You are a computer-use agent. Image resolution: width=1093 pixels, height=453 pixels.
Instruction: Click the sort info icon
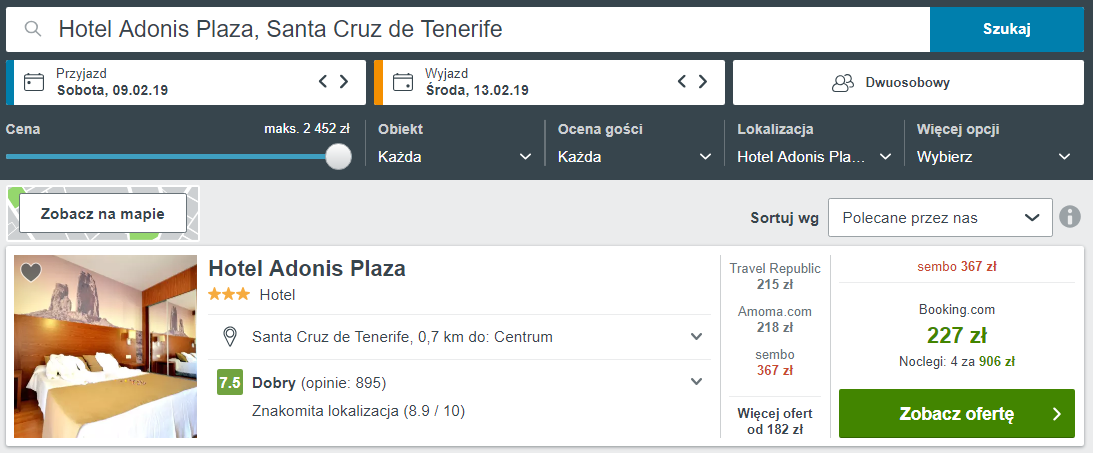coord(1070,217)
